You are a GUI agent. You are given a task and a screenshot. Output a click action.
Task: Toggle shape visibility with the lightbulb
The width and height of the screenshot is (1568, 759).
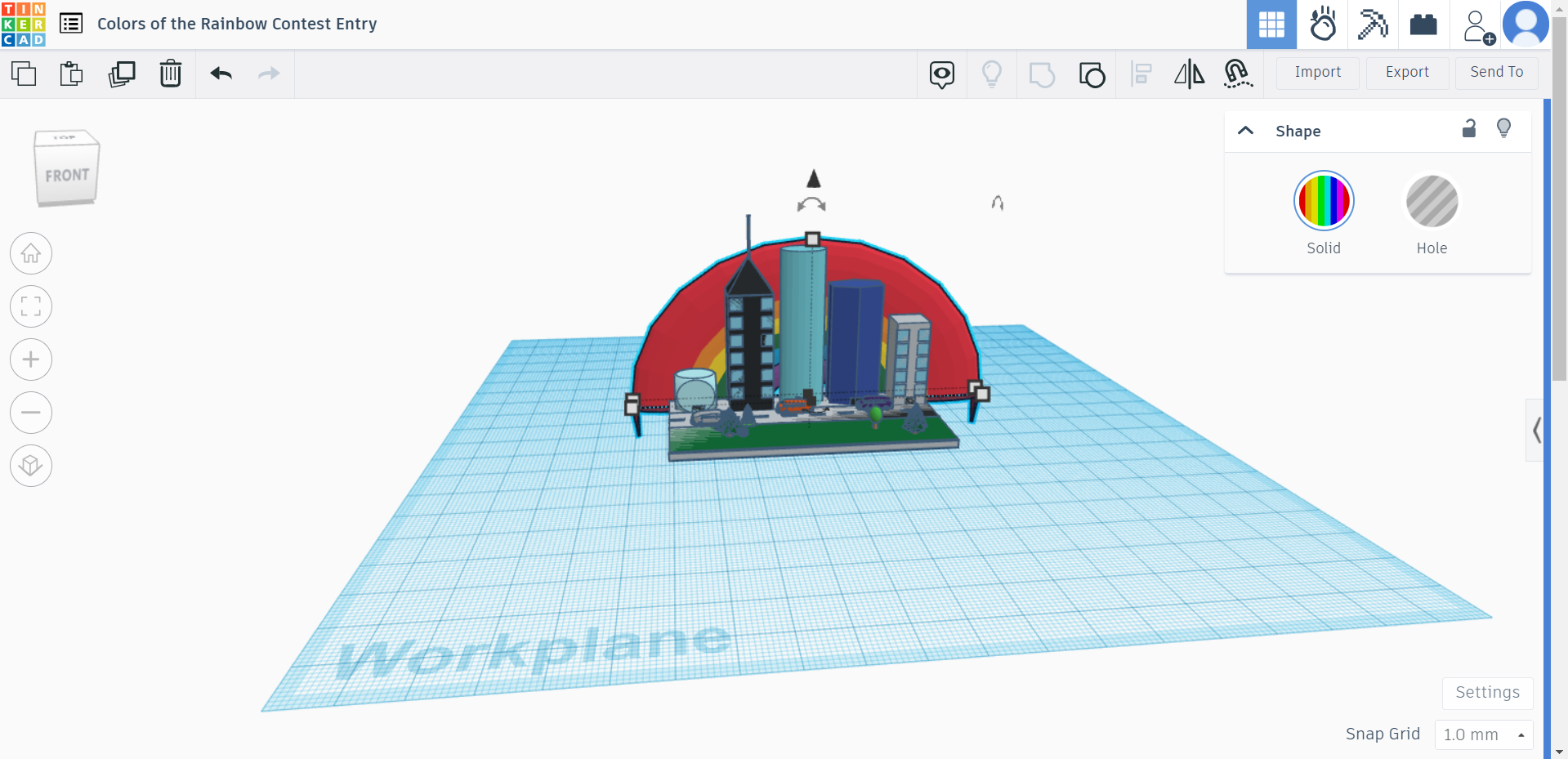pyautogui.click(x=1504, y=128)
